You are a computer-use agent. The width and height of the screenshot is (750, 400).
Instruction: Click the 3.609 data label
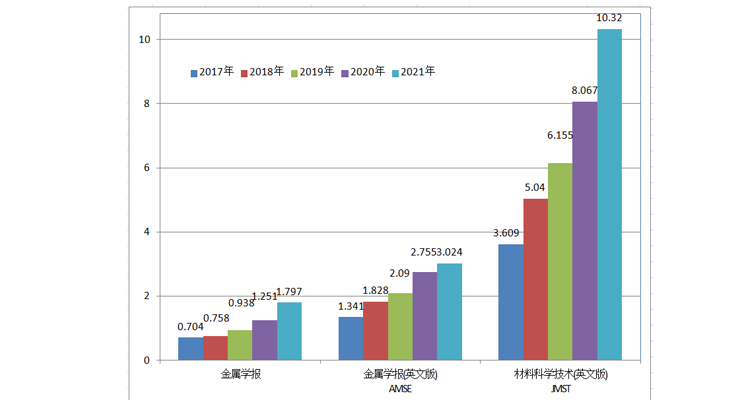(x=508, y=233)
